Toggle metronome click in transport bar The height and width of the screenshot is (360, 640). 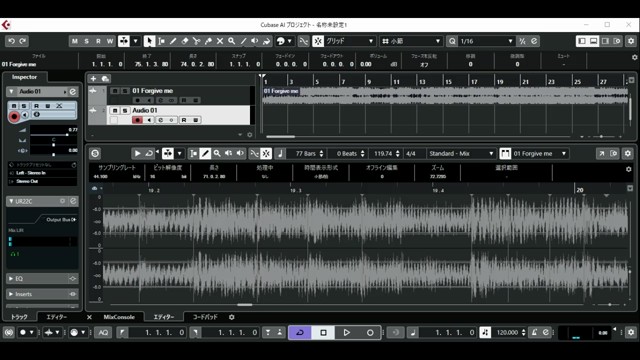534,332
